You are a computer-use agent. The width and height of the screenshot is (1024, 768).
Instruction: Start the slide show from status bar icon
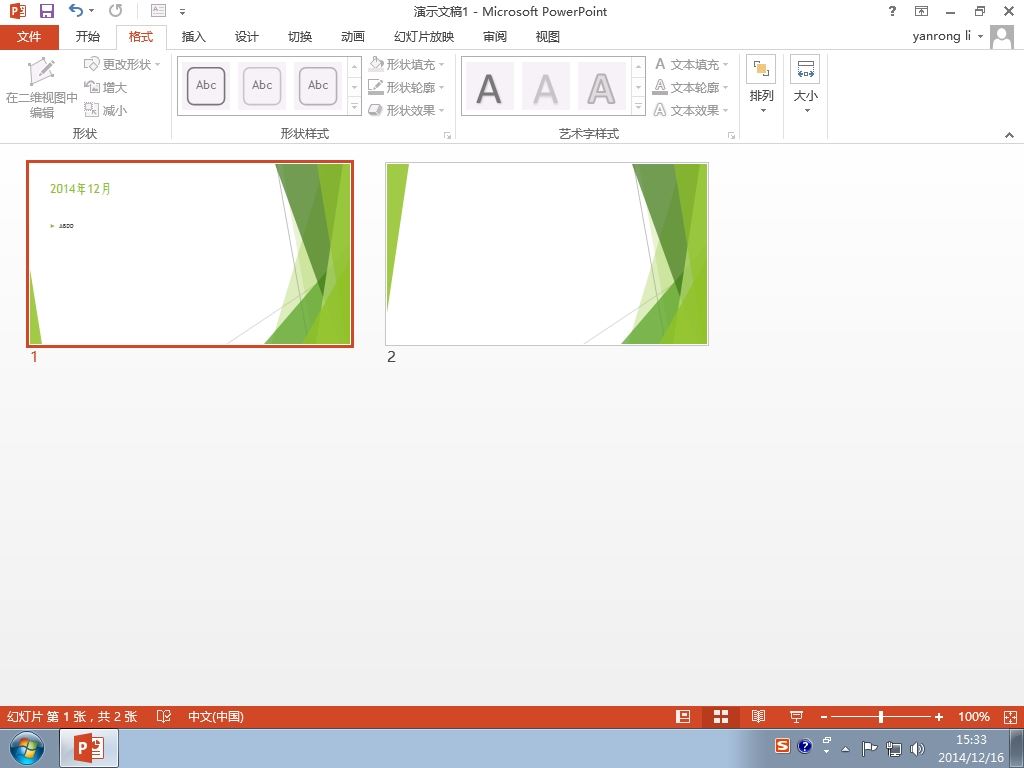pos(796,716)
